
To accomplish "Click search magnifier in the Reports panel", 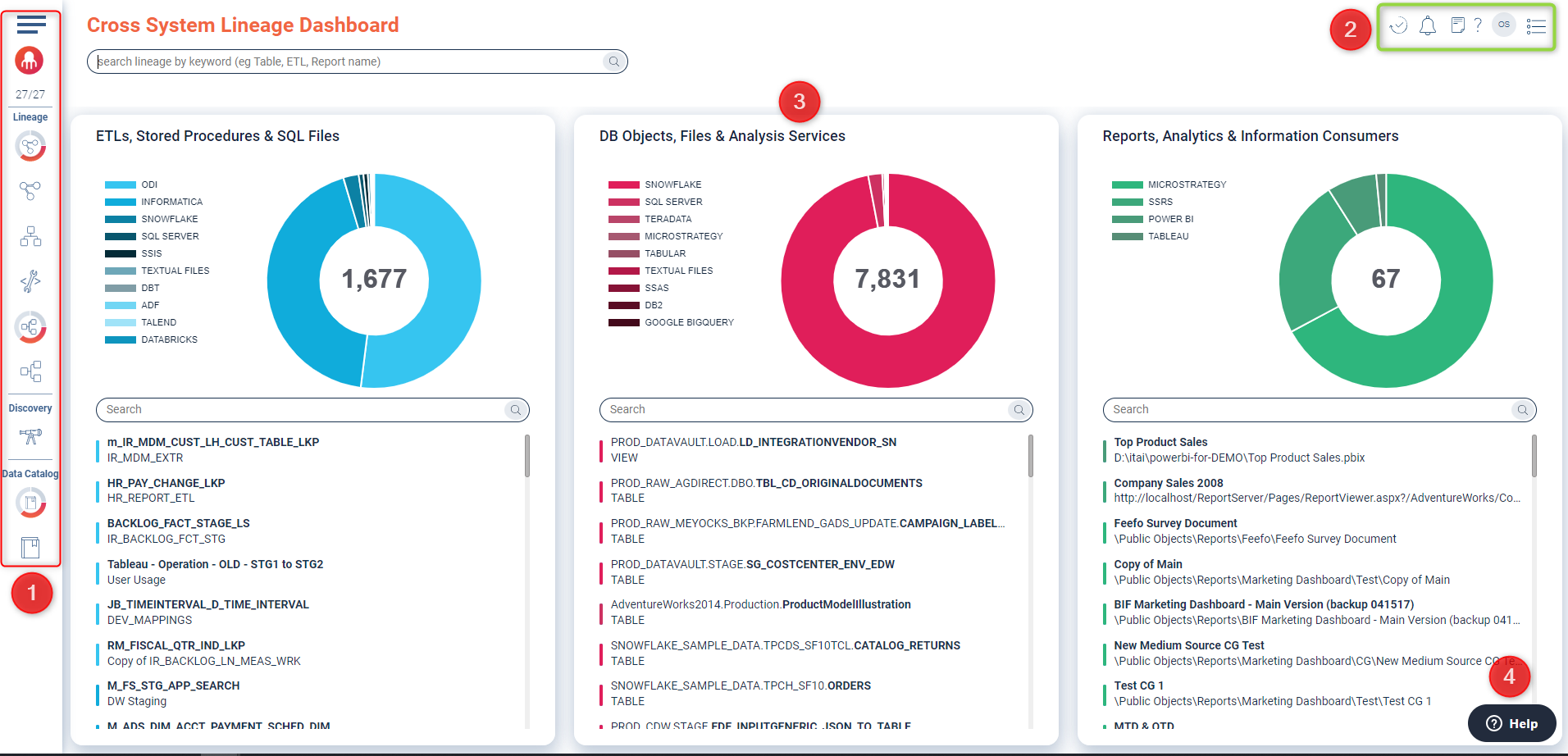I will 1522,410.
